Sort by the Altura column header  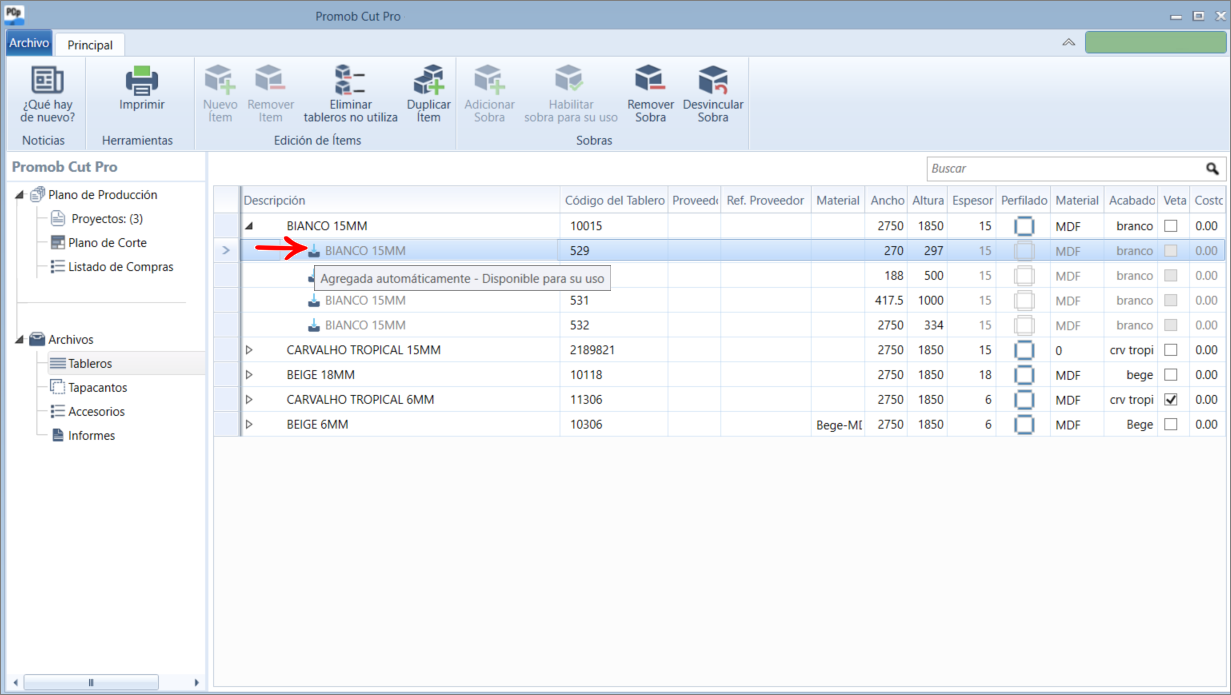pos(928,200)
